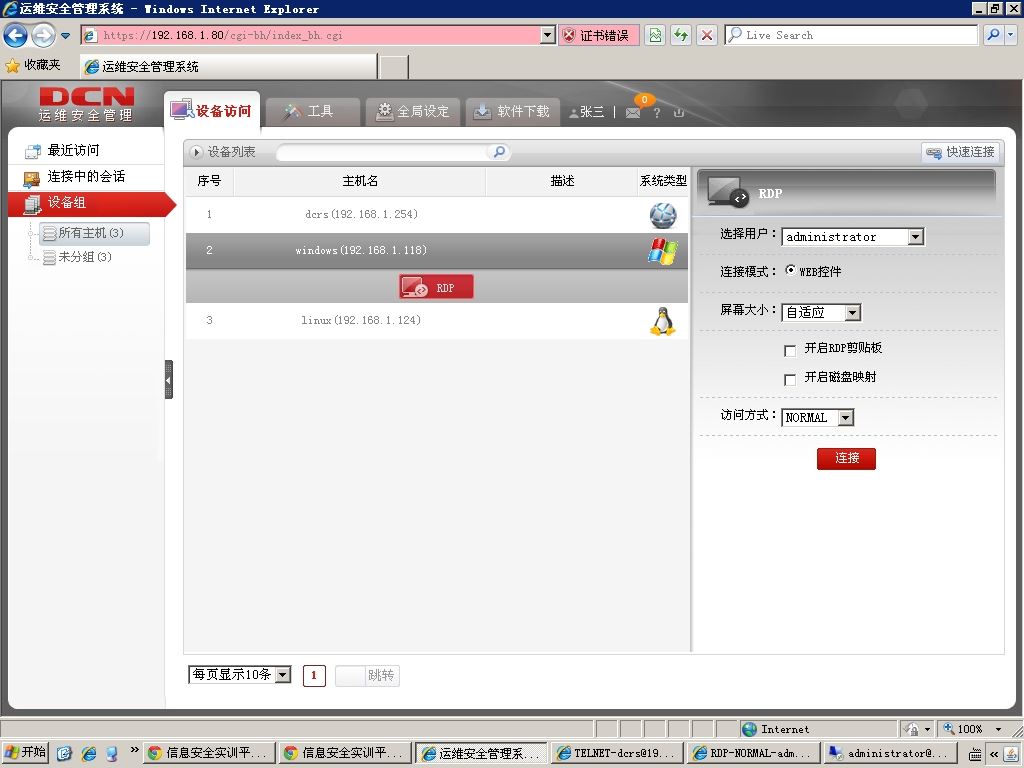Click the IE Back navigation arrow

[16, 35]
